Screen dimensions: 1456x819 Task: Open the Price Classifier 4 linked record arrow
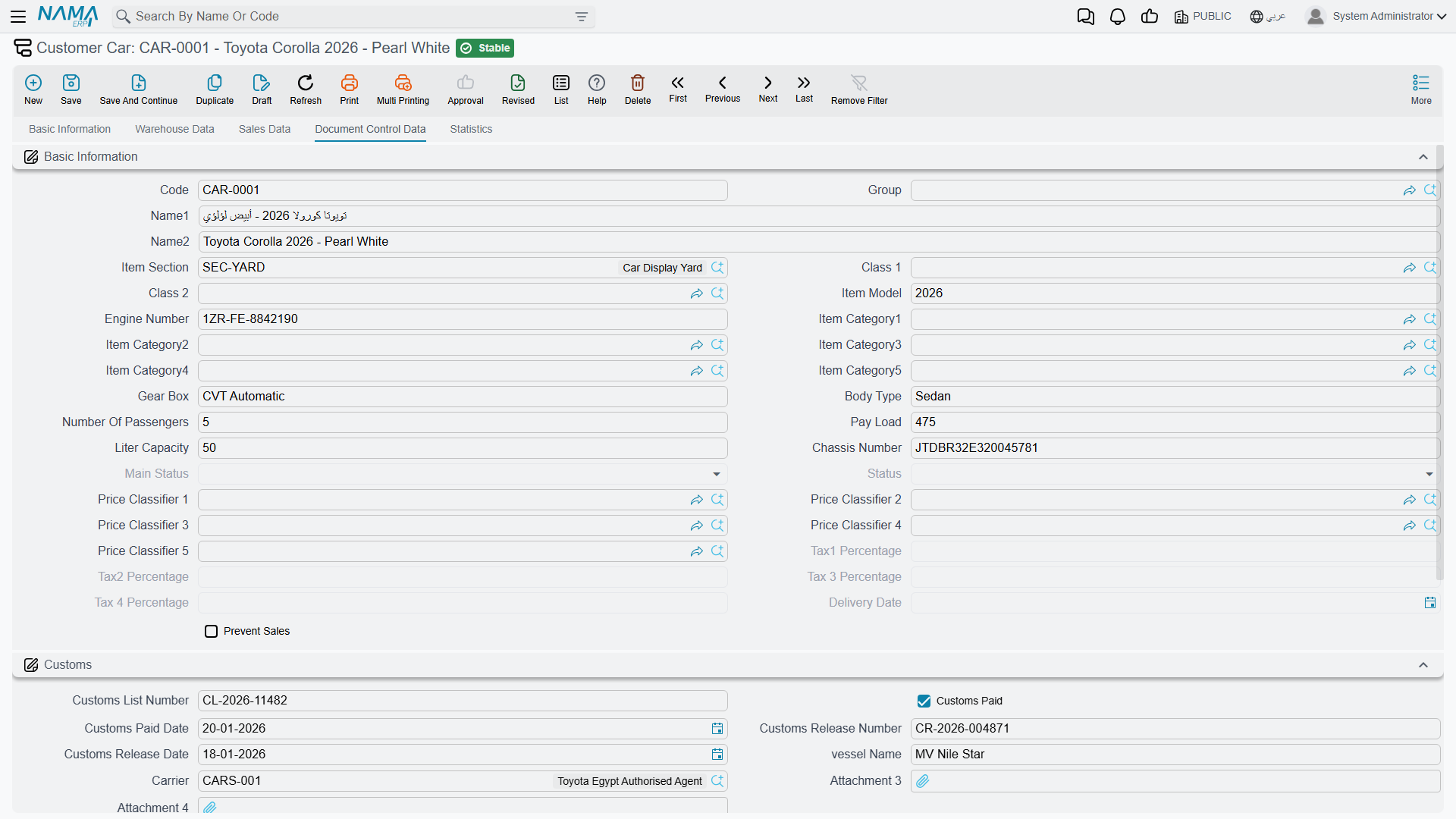pyautogui.click(x=1410, y=526)
